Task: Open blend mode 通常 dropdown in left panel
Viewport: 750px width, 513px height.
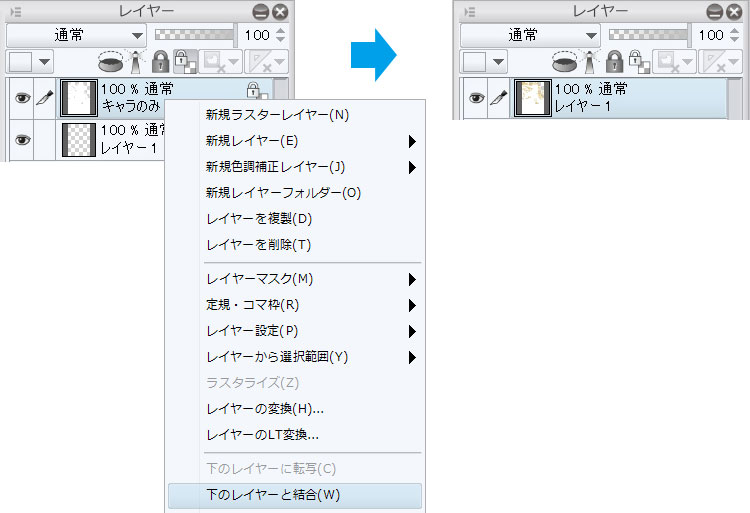Action: click(x=76, y=35)
